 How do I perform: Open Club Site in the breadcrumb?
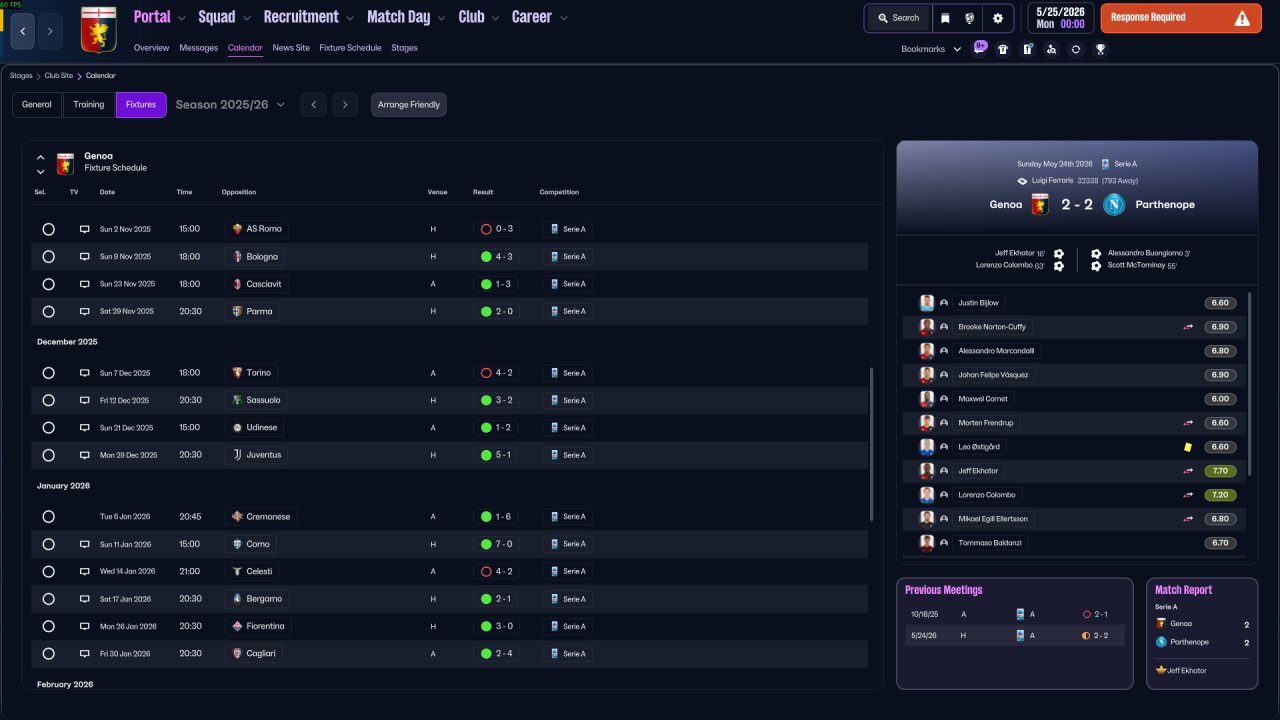58,76
